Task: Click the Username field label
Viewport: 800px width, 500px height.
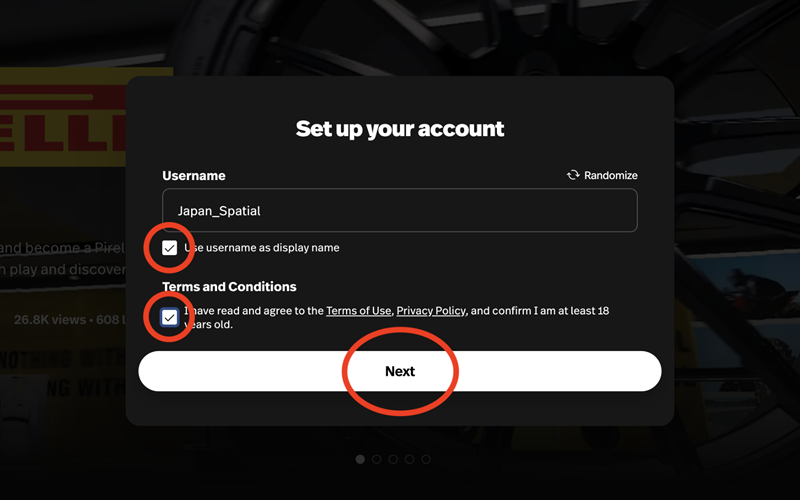Action: pyautogui.click(x=194, y=176)
